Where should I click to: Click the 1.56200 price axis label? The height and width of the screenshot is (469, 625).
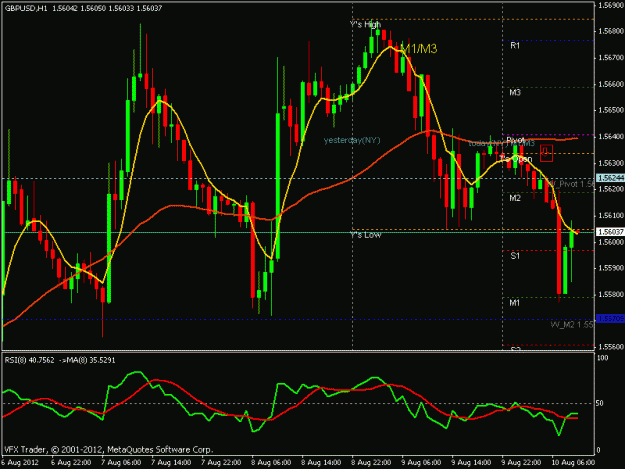click(x=611, y=189)
